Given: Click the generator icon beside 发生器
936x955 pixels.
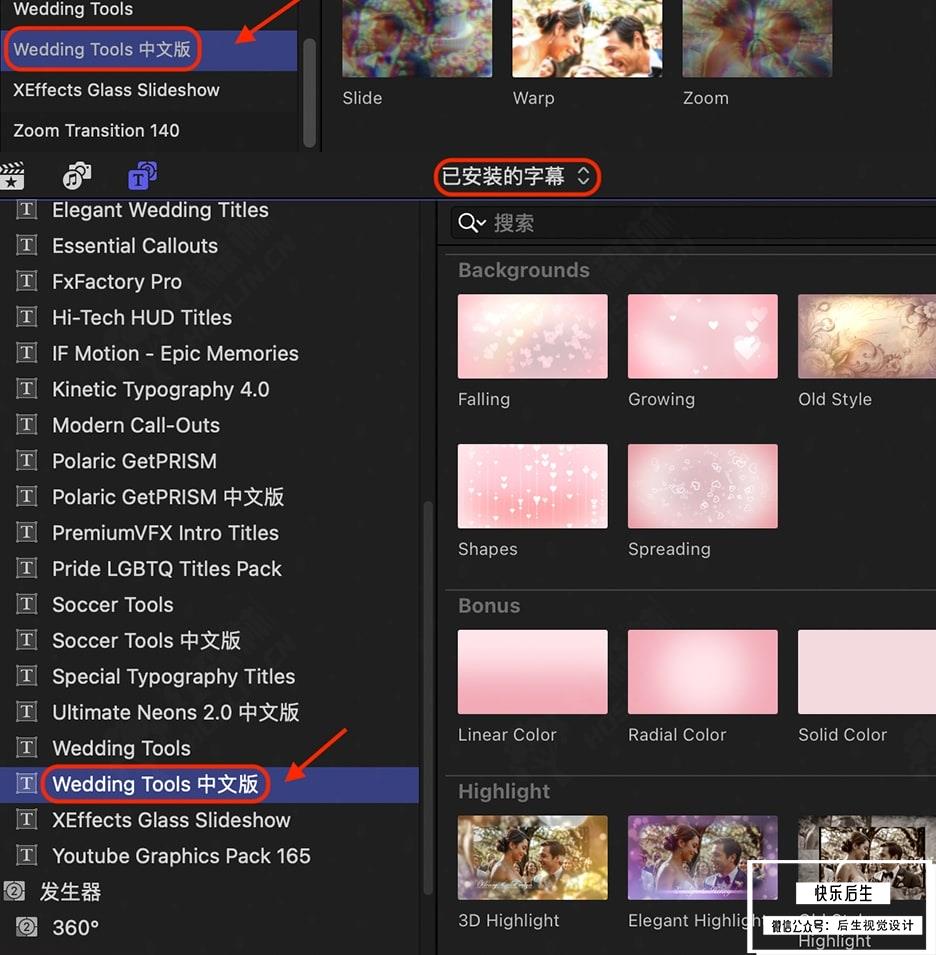Looking at the screenshot, I should pyautogui.click(x=15, y=892).
